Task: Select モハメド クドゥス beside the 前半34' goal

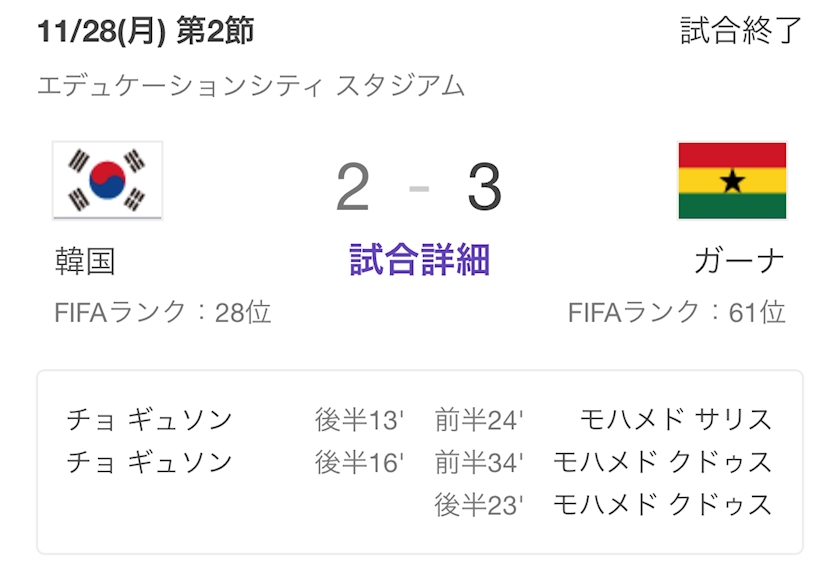Action: [x=663, y=462]
